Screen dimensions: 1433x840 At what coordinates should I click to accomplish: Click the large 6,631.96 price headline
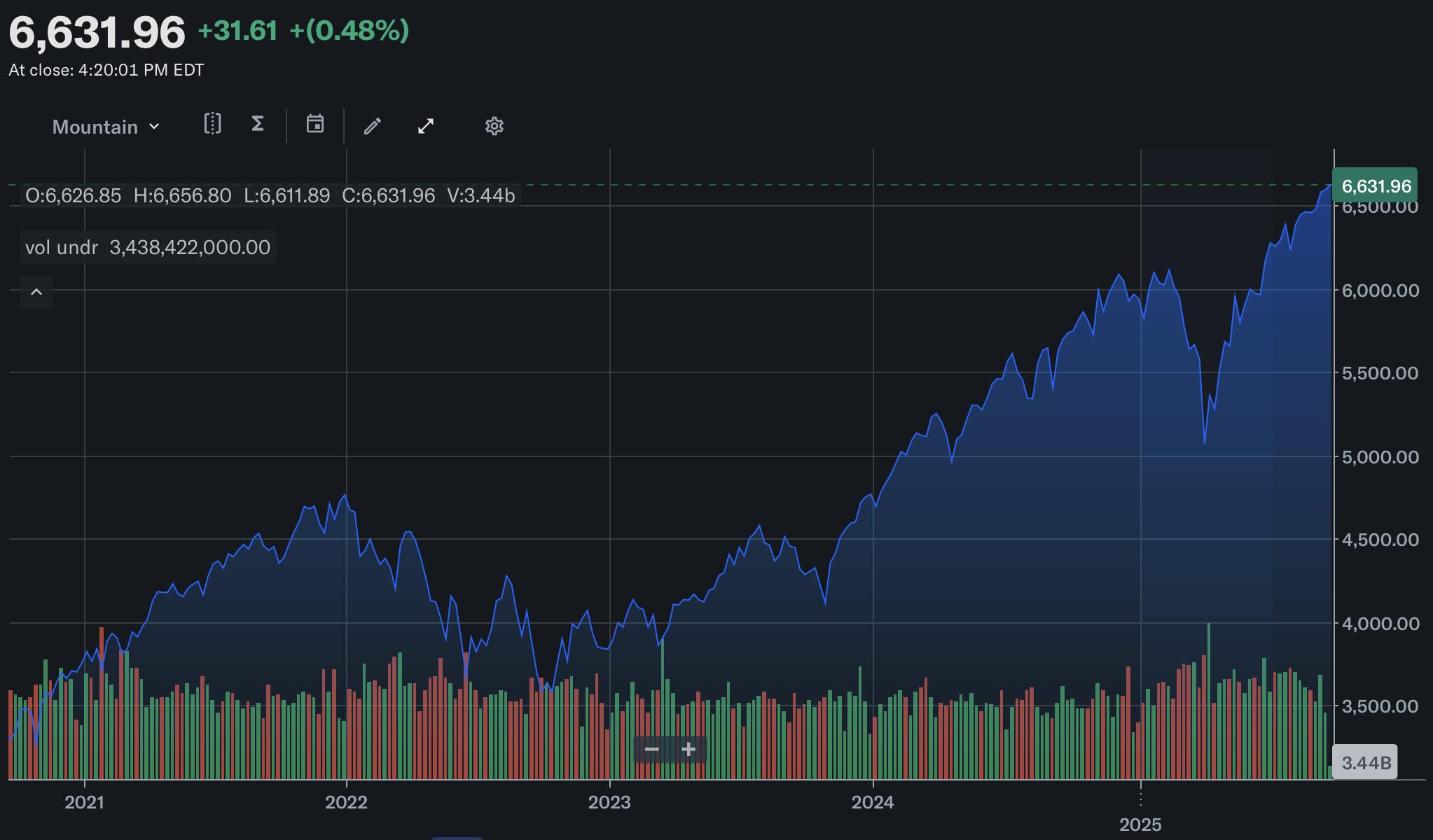tap(97, 32)
